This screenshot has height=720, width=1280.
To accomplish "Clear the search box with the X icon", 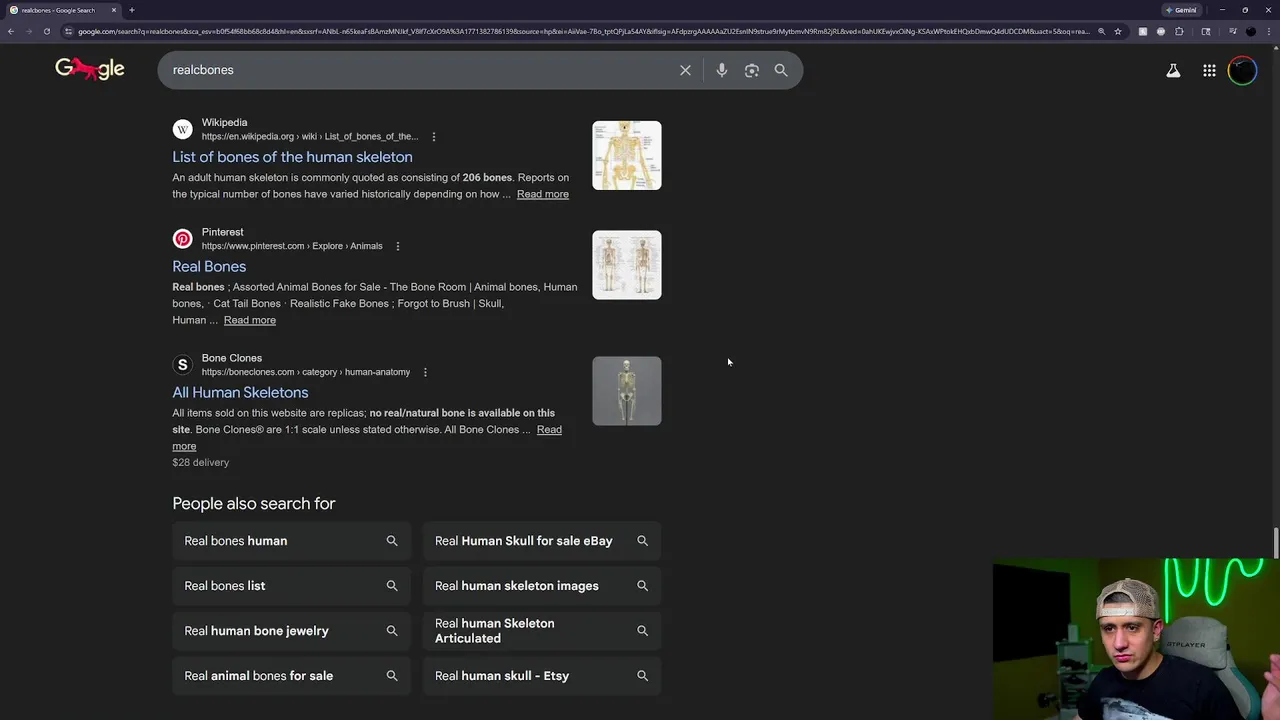I will 685,70.
